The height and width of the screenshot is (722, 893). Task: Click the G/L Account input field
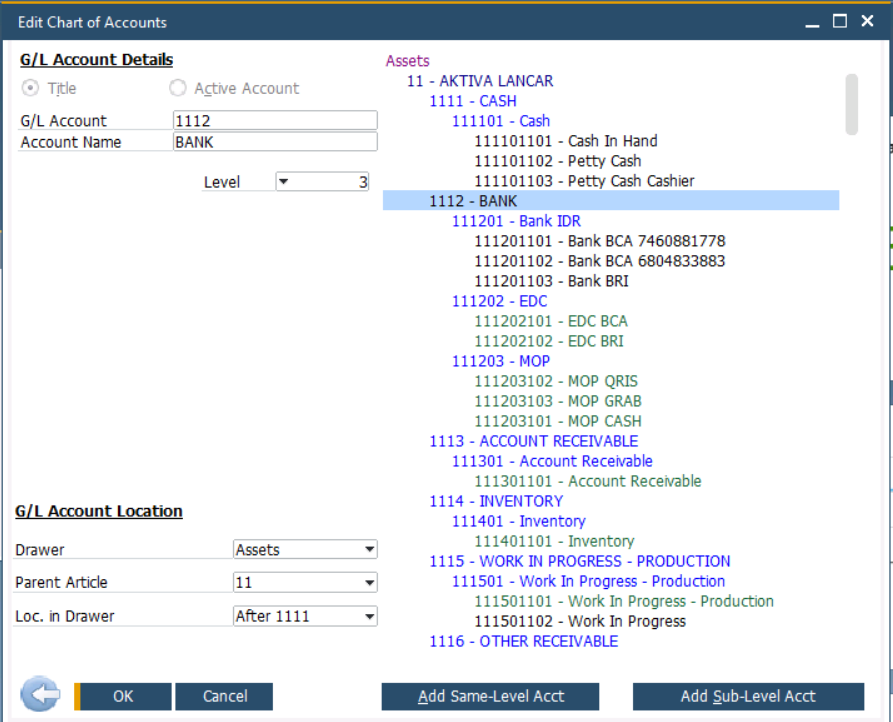click(275, 121)
